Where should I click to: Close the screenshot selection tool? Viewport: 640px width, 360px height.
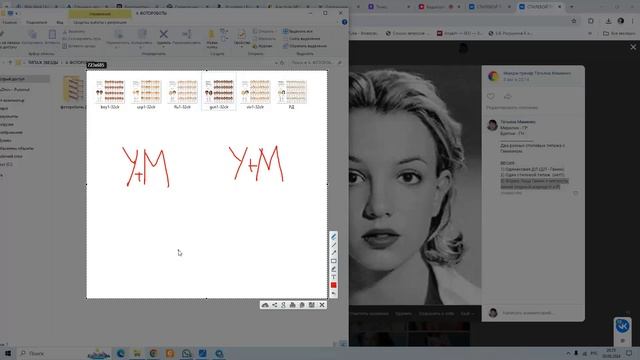tap(322, 305)
